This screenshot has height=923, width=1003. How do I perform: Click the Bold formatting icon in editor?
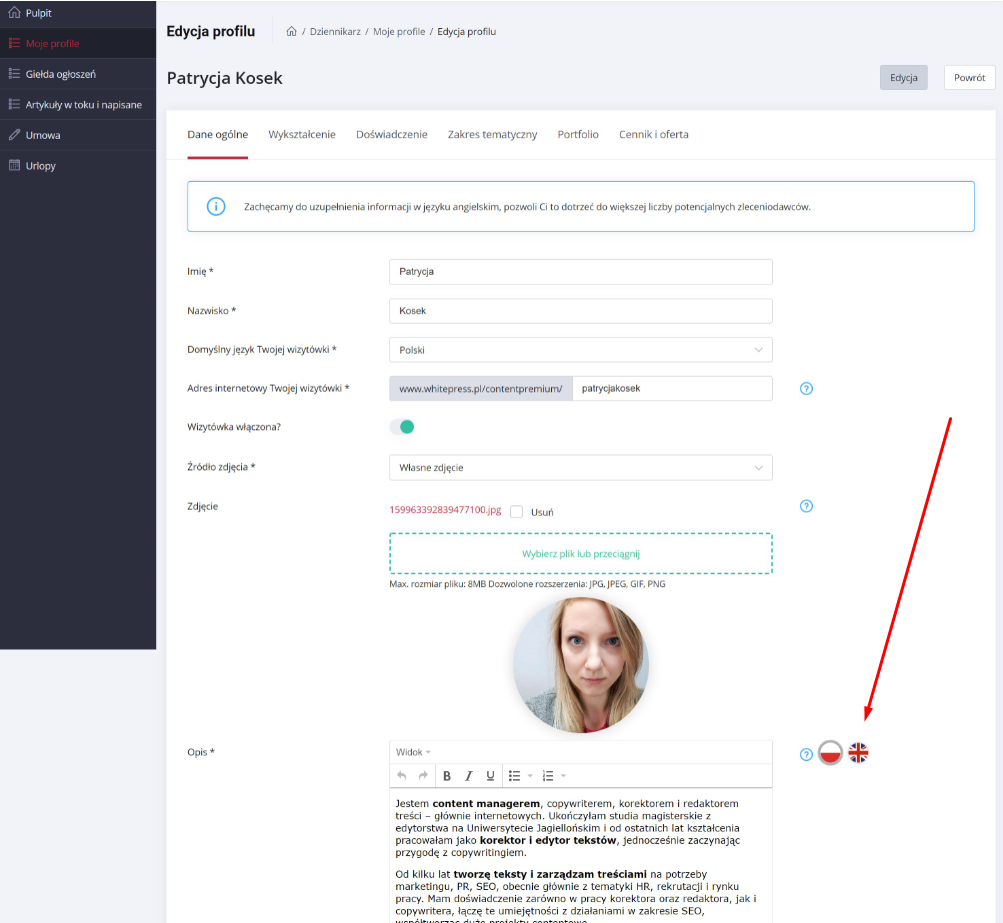click(447, 776)
